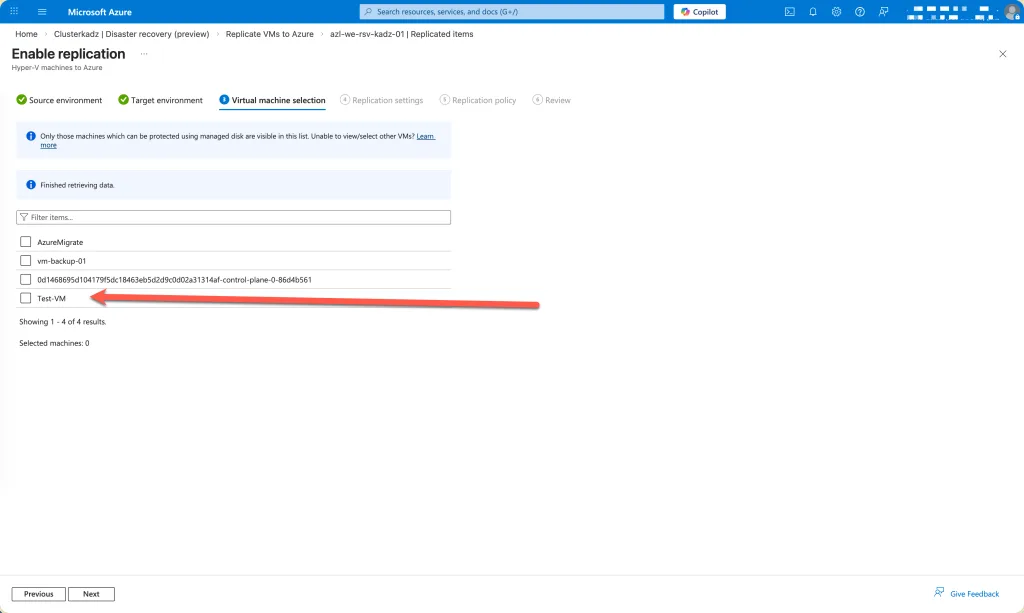Open the help question mark icon
Screen dimensions: 1024x613
click(859, 12)
